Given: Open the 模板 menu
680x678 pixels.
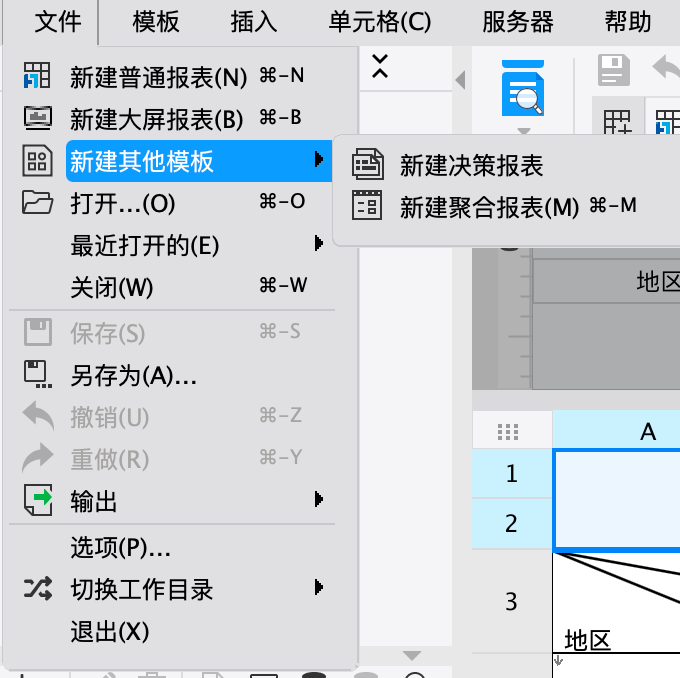Looking at the screenshot, I should pyautogui.click(x=156, y=21).
